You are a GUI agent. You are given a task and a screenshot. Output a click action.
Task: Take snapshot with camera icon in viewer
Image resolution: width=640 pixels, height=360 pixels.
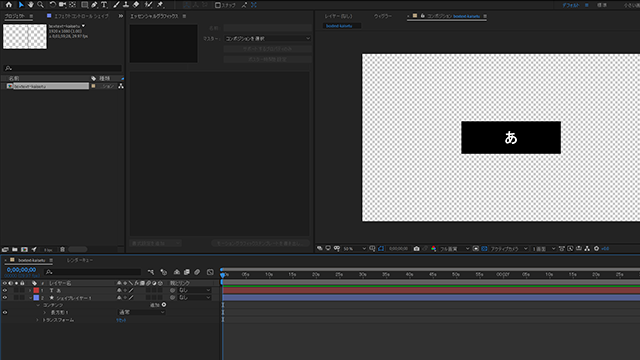416,249
